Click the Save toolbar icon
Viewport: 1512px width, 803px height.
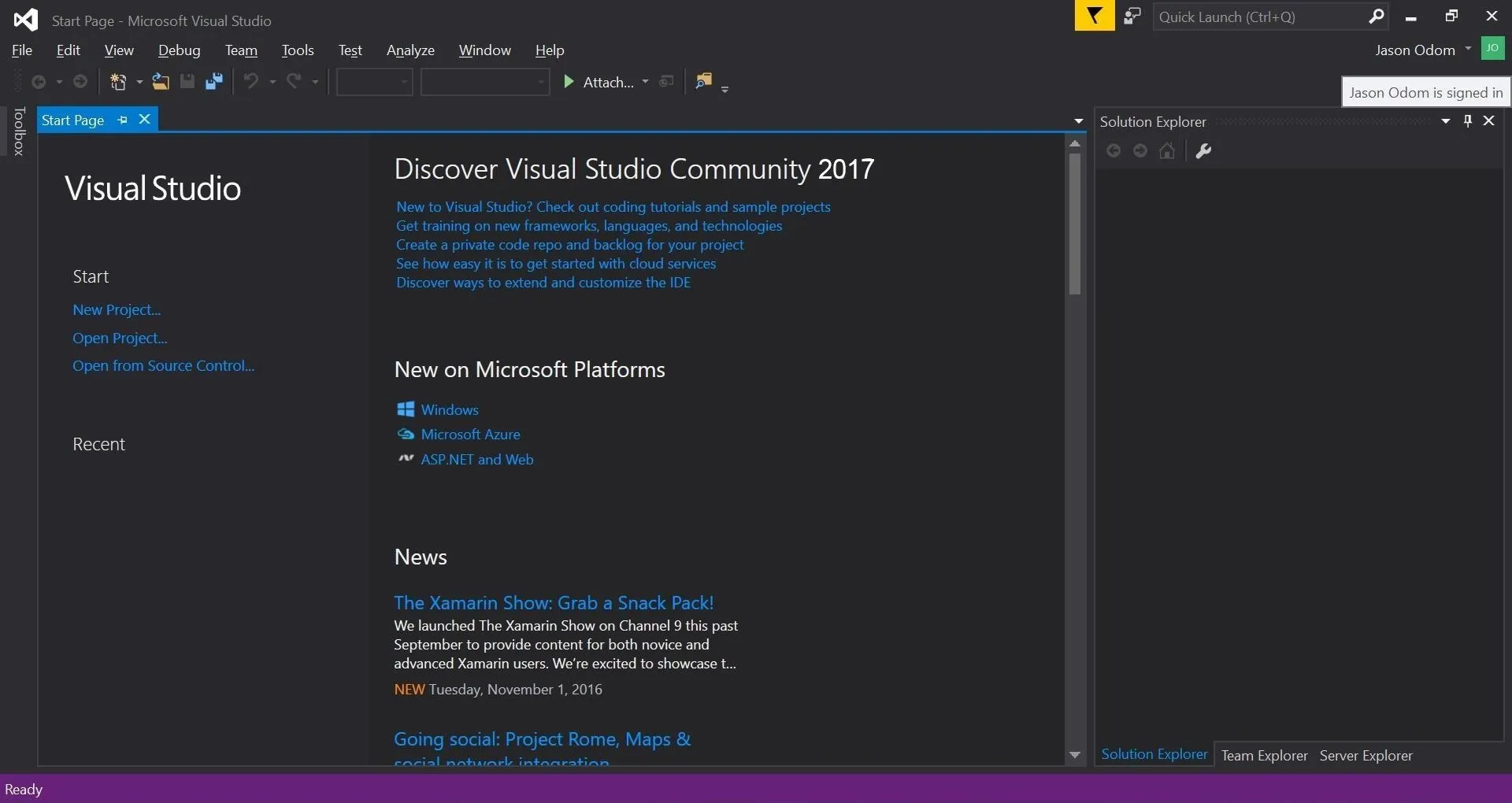point(187,82)
